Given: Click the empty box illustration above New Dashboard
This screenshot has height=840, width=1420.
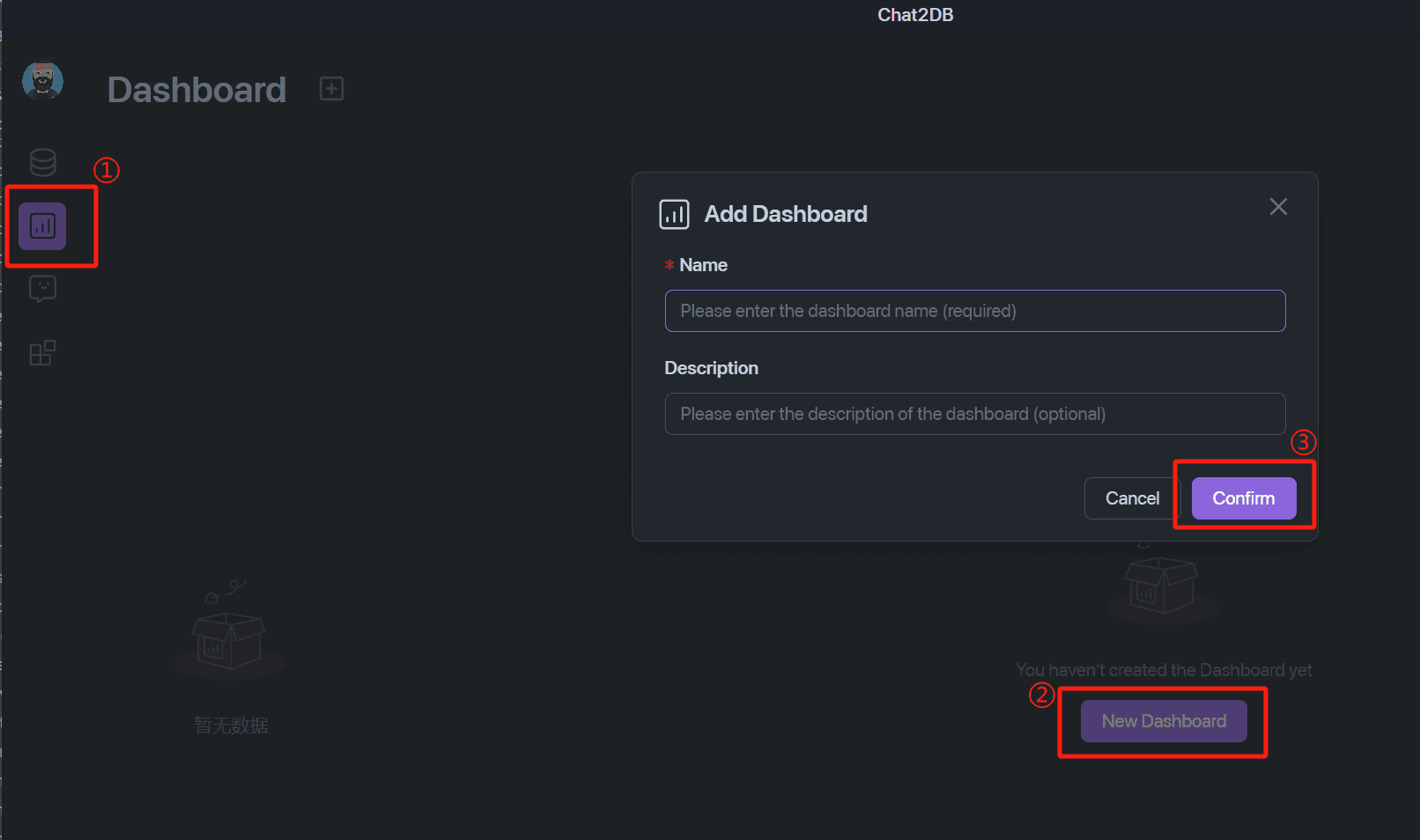Looking at the screenshot, I should click(x=1162, y=581).
